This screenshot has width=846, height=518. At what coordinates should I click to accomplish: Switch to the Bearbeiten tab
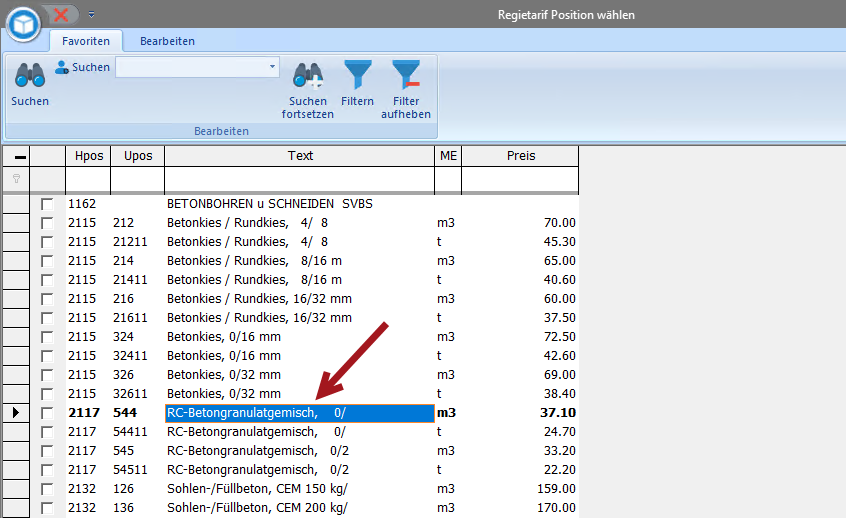pos(167,41)
